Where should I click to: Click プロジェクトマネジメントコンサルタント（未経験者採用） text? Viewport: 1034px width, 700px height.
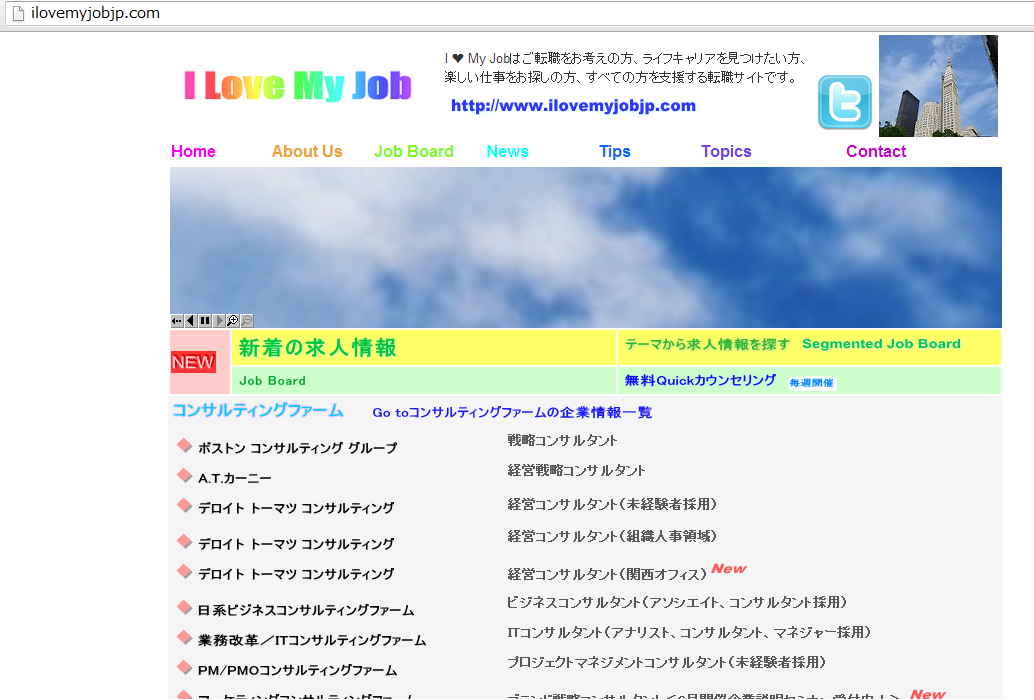[667, 662]
